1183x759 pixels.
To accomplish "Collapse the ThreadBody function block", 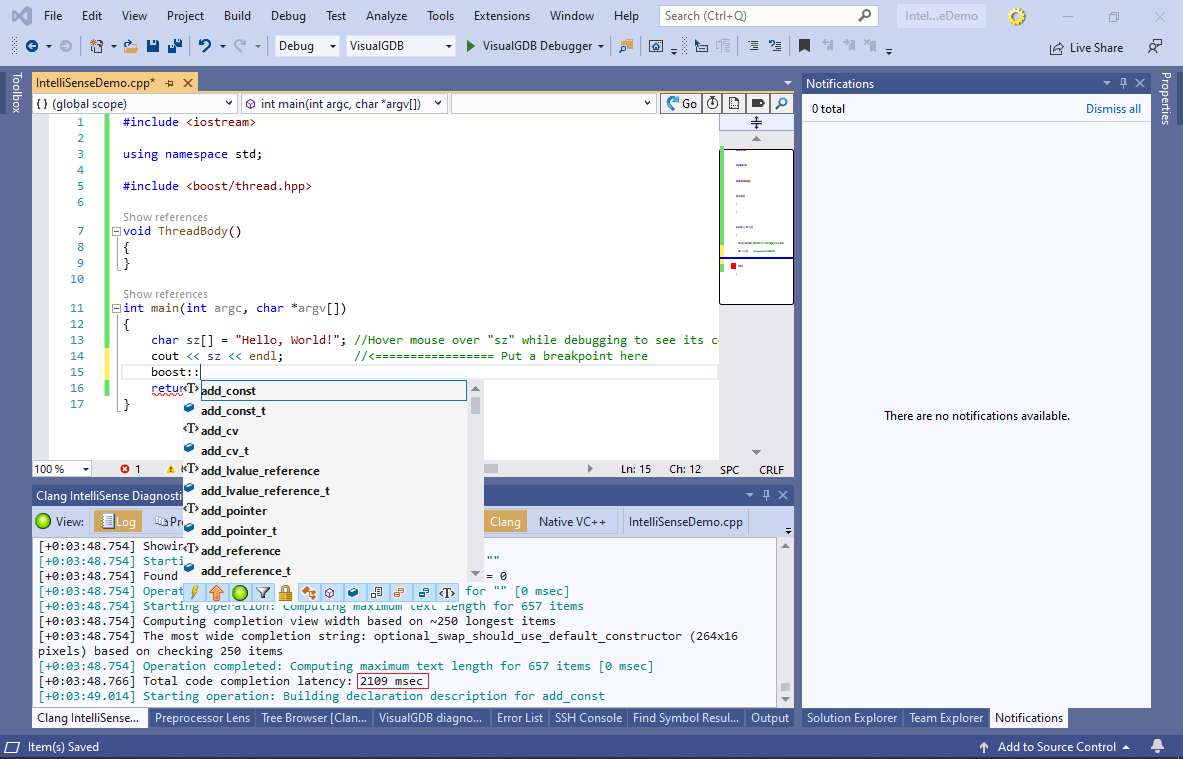I will coord(116,232).
